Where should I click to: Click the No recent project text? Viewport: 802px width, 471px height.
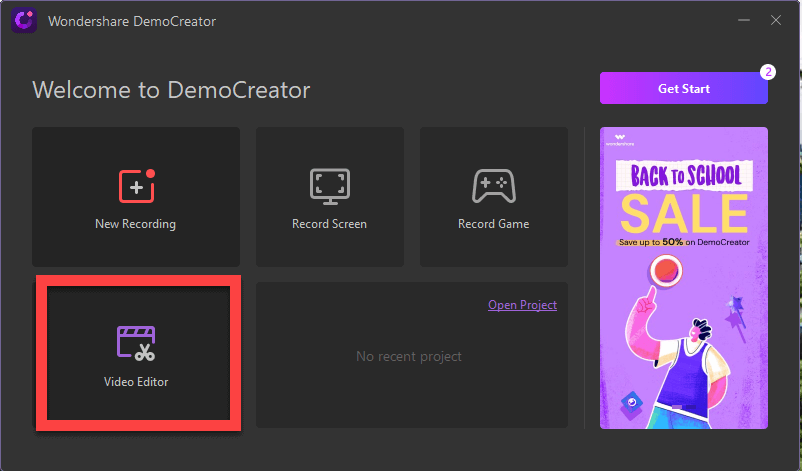click(x=409, y=356)
